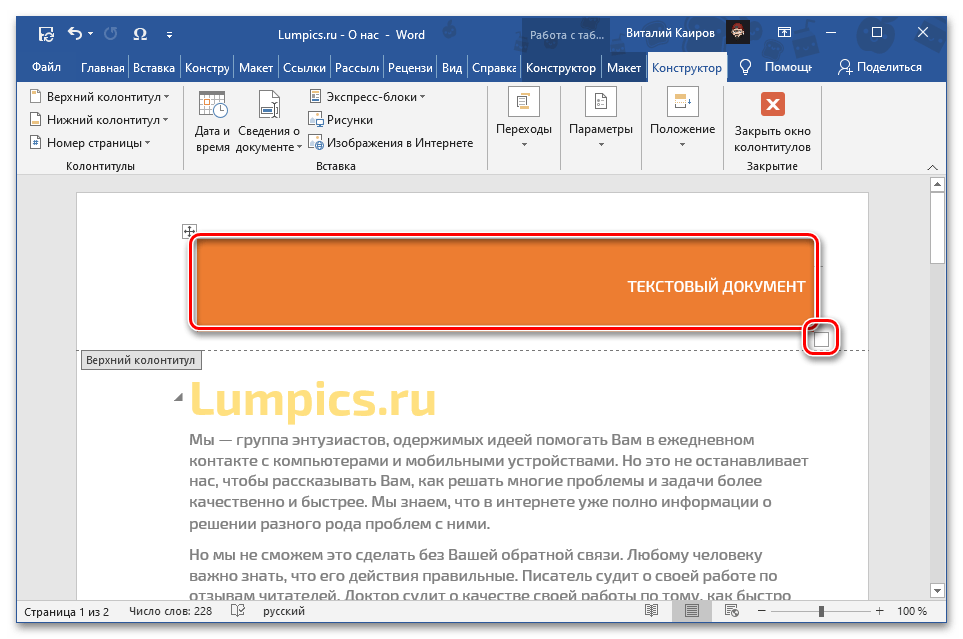The height and width of the screenshot is (639, 963).
Task: Click the zoom slider handle
Action: pos(821,611)
